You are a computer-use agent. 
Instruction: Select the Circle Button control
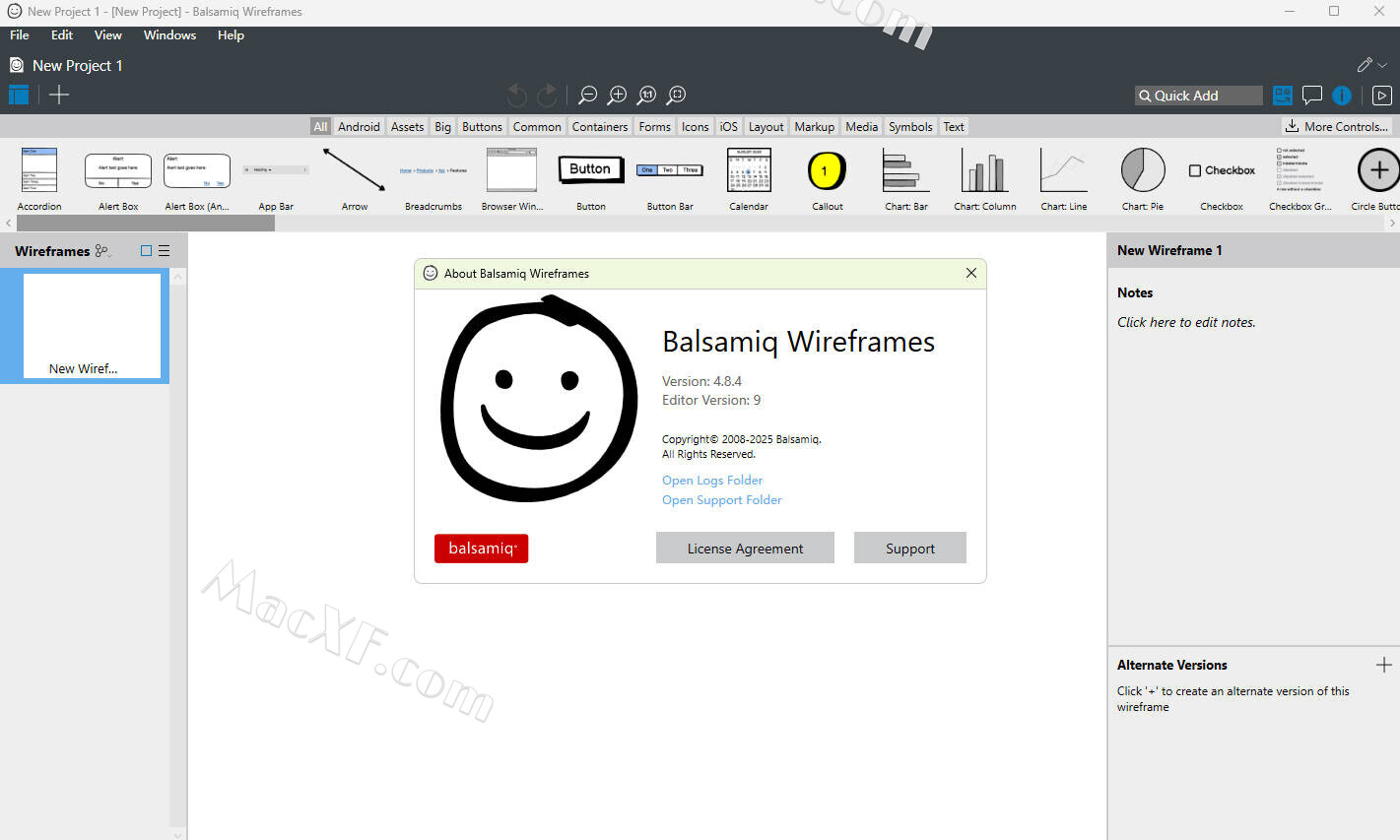[1375, 179]
